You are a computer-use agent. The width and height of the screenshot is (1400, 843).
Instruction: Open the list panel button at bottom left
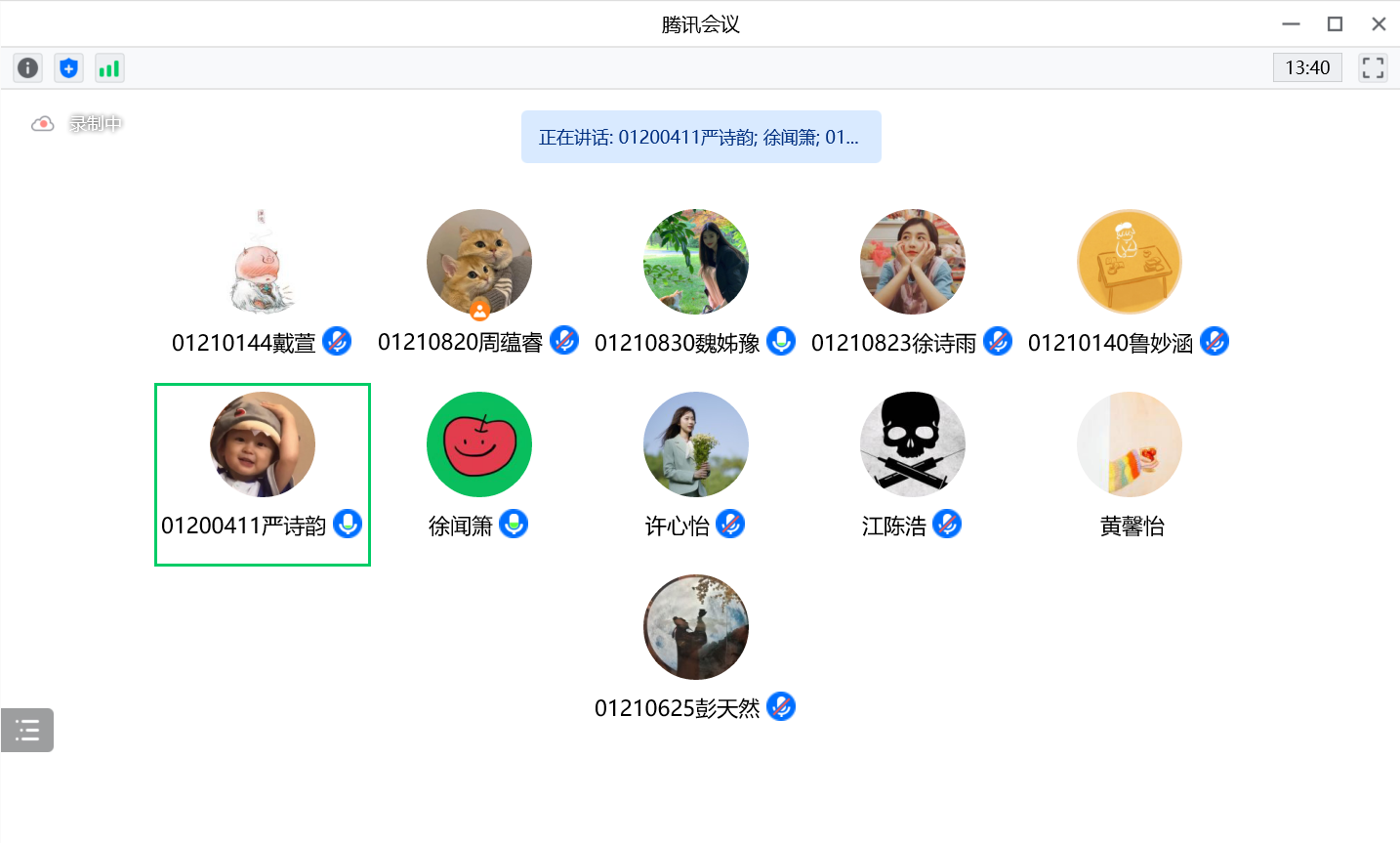pyautogui.click(x=27, y=730)
